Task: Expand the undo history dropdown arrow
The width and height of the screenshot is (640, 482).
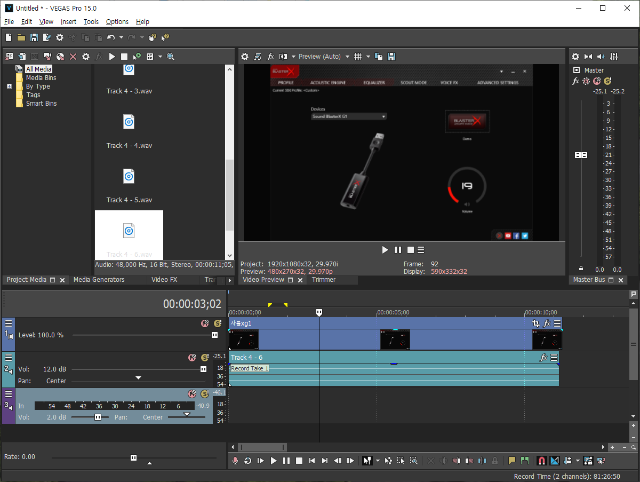Action: coord(121,38)
